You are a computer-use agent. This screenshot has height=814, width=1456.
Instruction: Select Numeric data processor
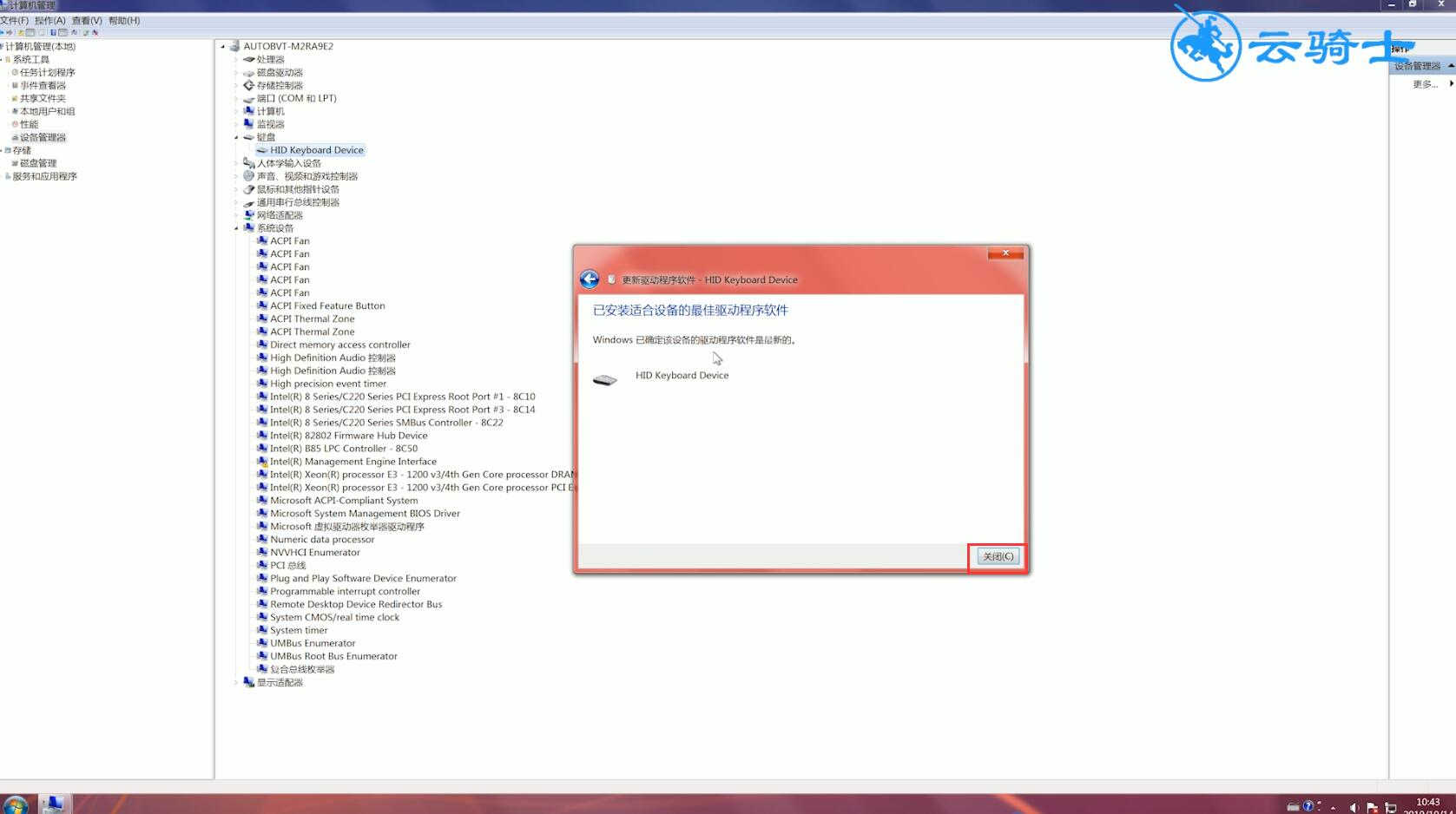coord(322,539)
